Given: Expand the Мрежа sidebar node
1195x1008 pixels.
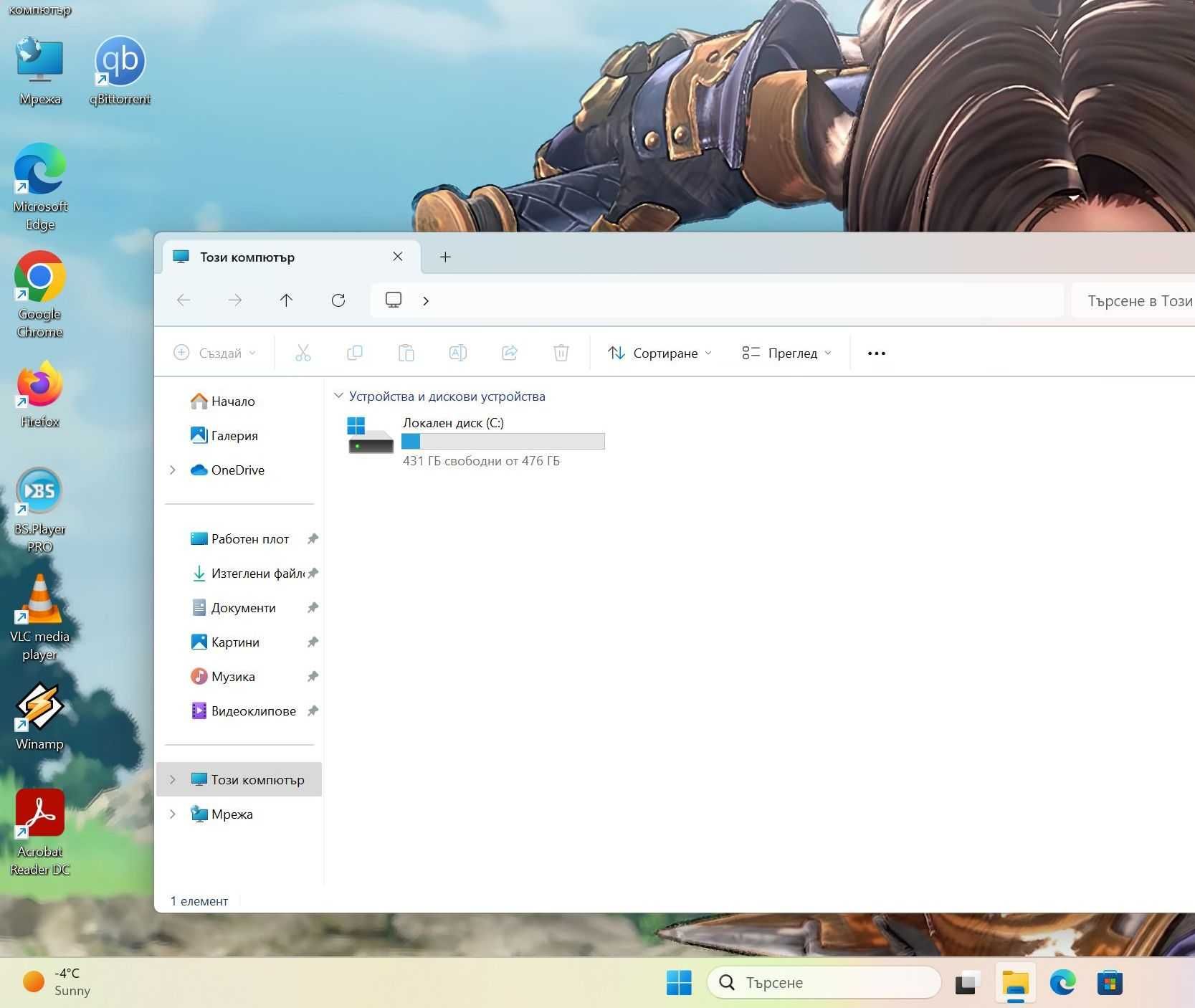Looking at the screenshot, I should [173, 814].
